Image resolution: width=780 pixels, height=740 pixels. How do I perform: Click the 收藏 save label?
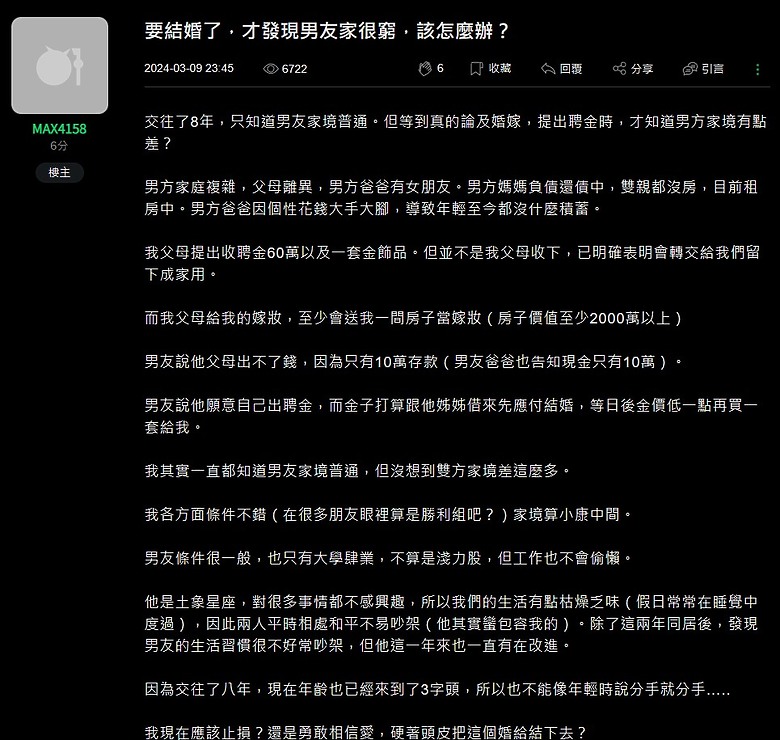point(499,69)
